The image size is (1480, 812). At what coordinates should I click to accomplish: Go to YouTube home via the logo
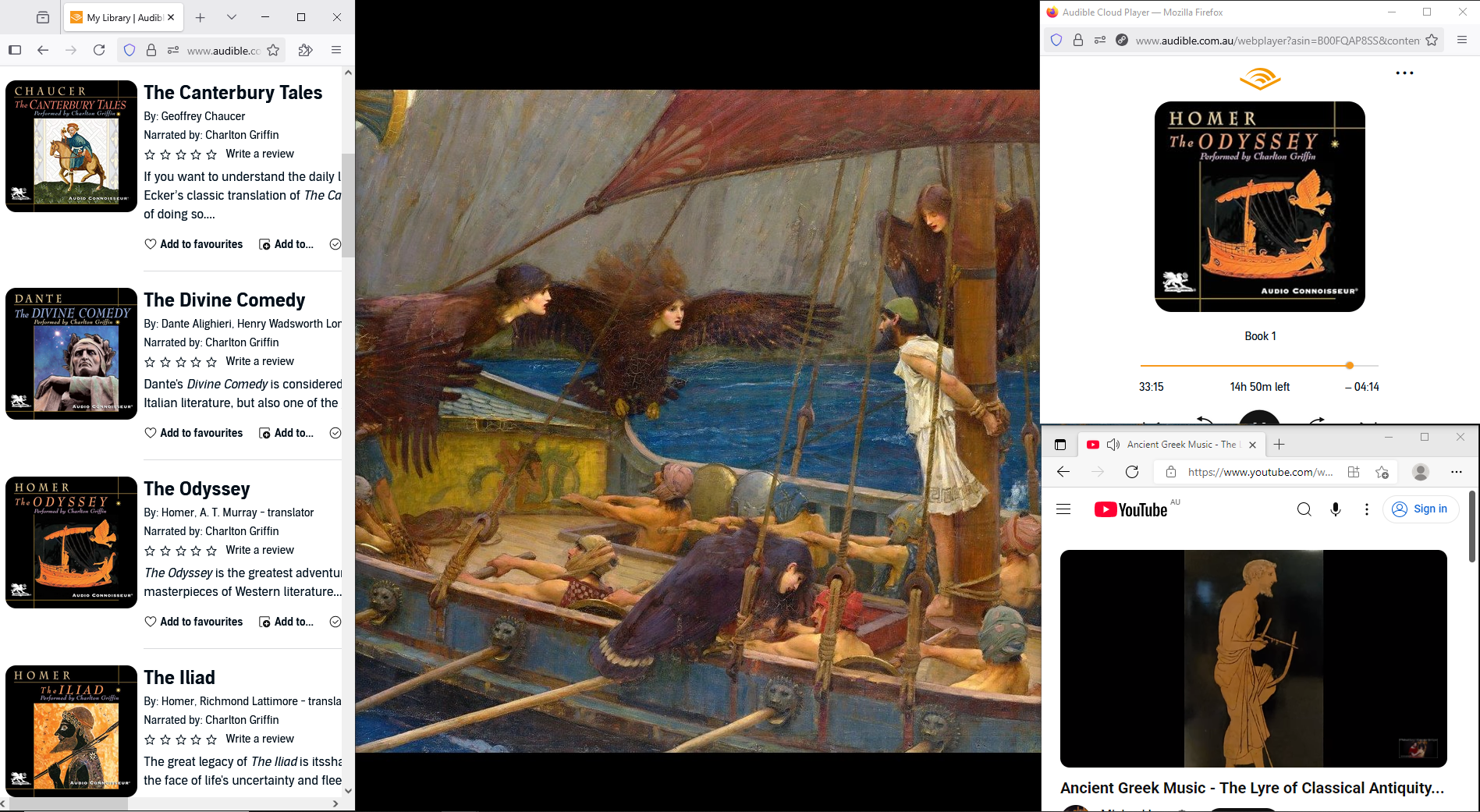(1130, 509)
